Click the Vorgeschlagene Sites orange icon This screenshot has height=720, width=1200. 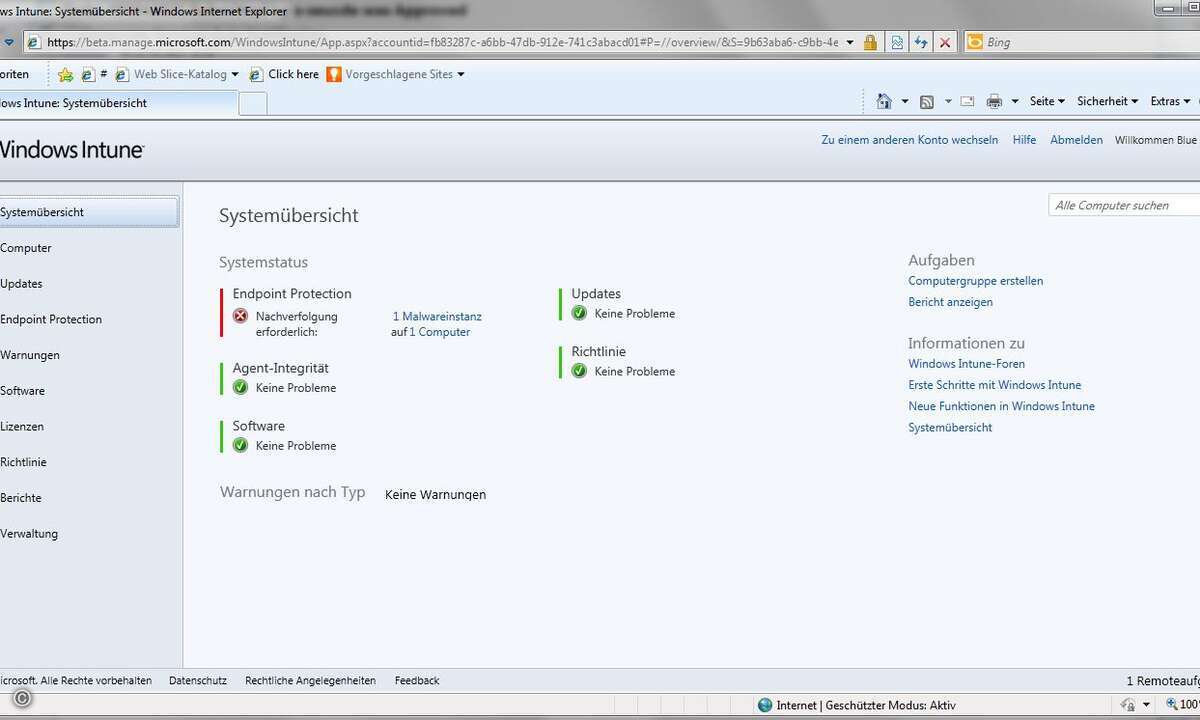(334, 74)
